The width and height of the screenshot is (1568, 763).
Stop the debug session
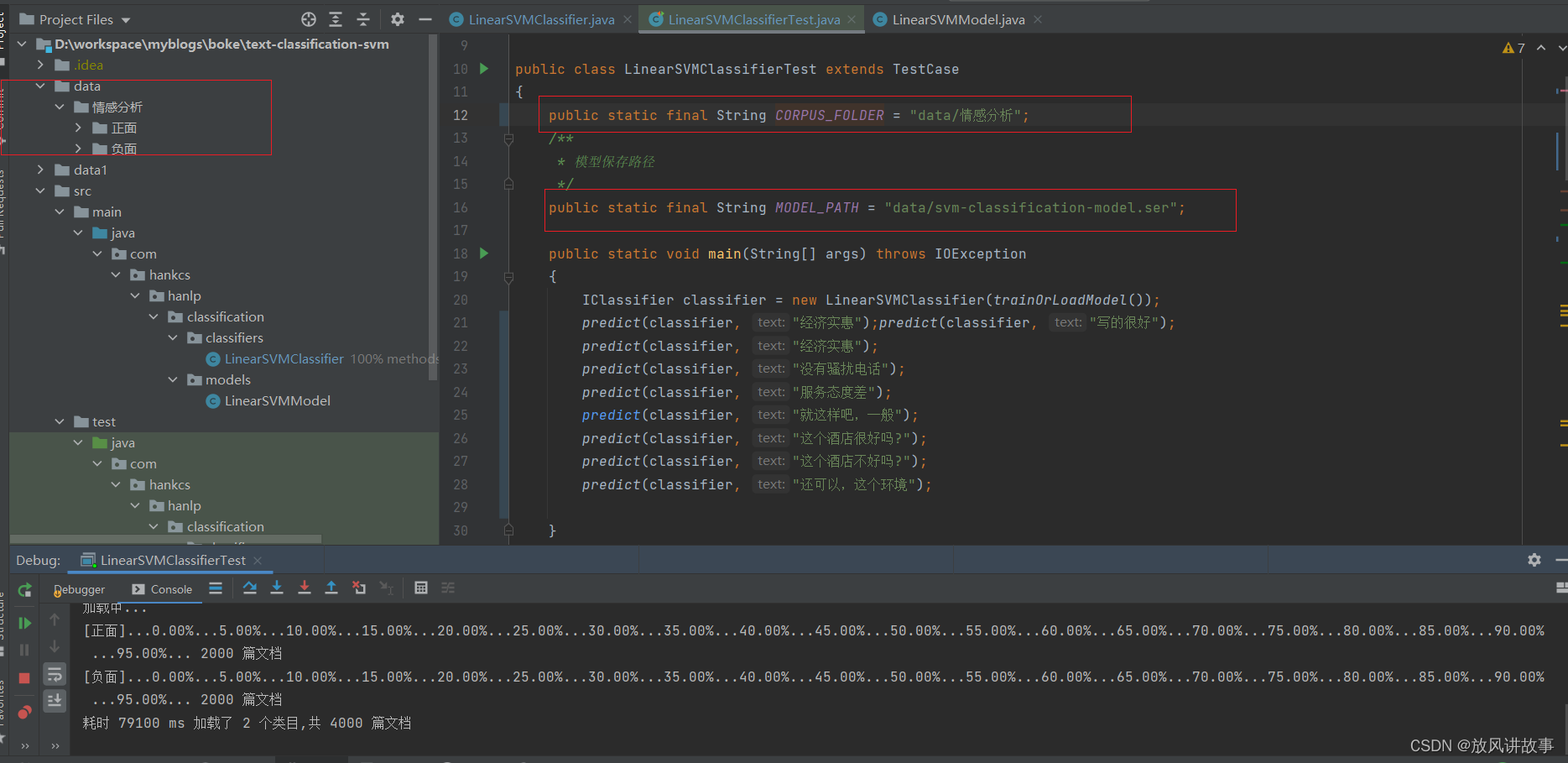click(24, 677)
